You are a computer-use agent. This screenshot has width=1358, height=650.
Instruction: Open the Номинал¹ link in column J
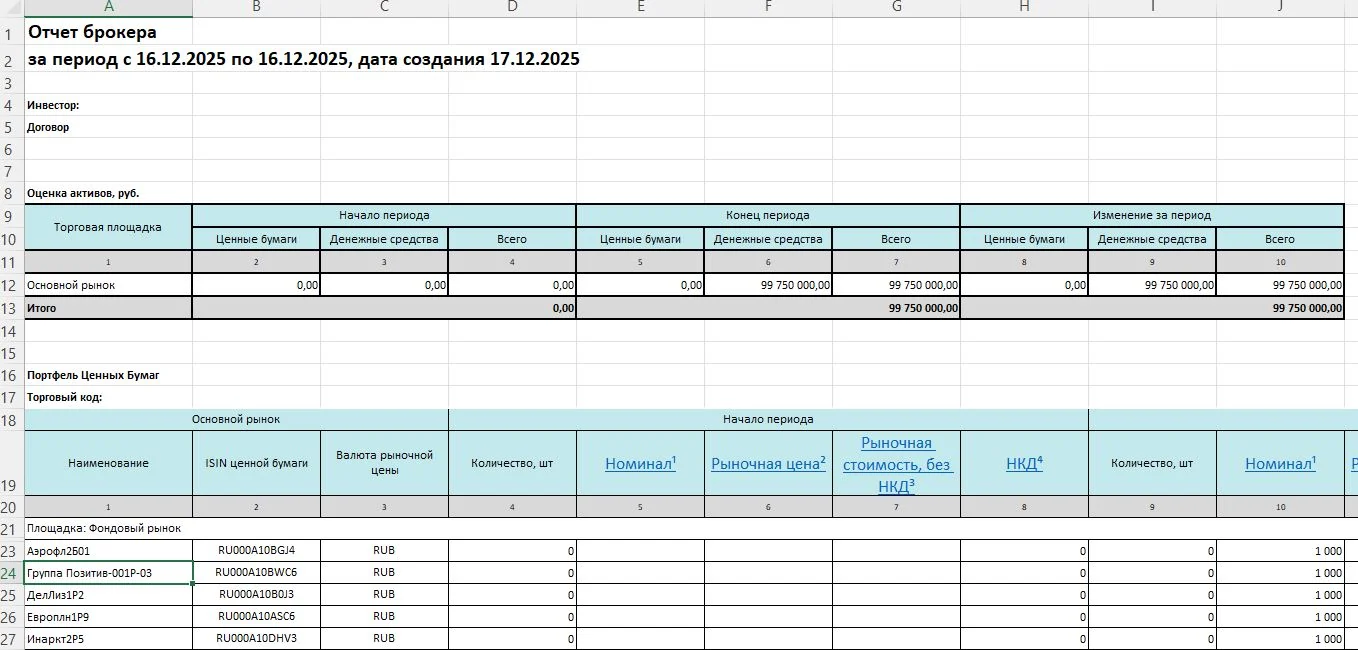pos(1280,463)
